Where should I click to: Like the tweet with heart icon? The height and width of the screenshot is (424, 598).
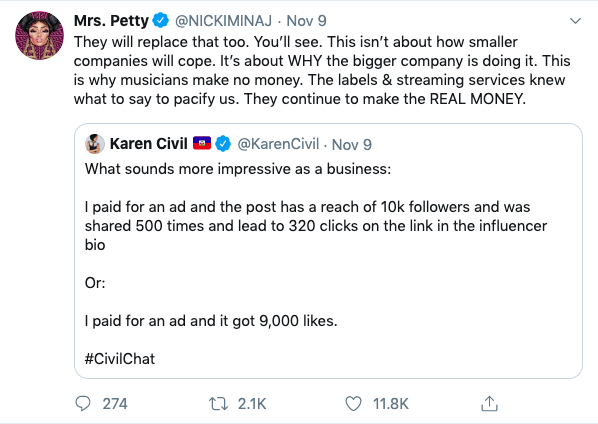[x=353, y=404]
